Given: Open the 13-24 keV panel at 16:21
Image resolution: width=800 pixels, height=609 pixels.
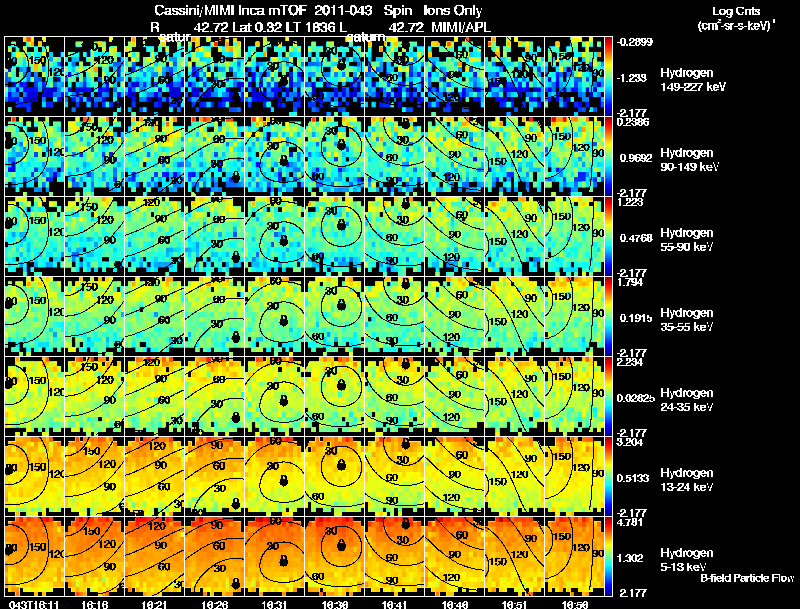Looking at the screenshot, I should click(x=155, y=476).
